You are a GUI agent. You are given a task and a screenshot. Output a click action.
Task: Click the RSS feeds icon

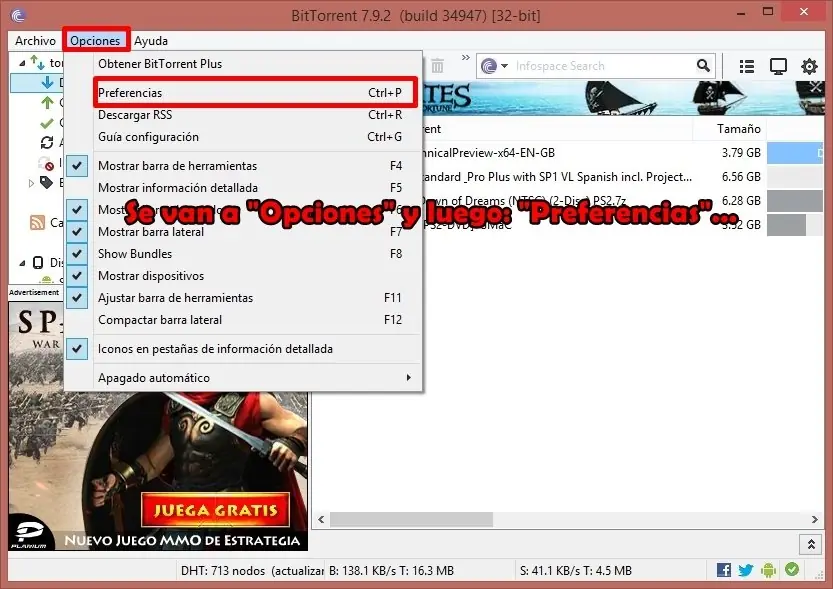click(x=37, y=223)
